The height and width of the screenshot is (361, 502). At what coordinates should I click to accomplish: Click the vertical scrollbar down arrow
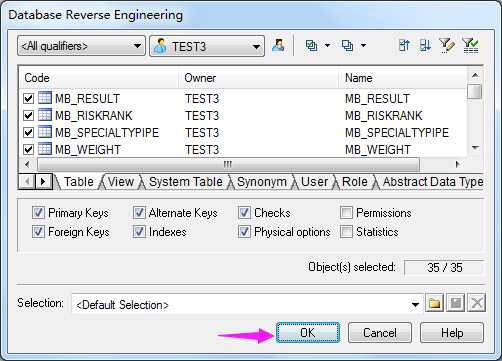(x=475, y=147)
